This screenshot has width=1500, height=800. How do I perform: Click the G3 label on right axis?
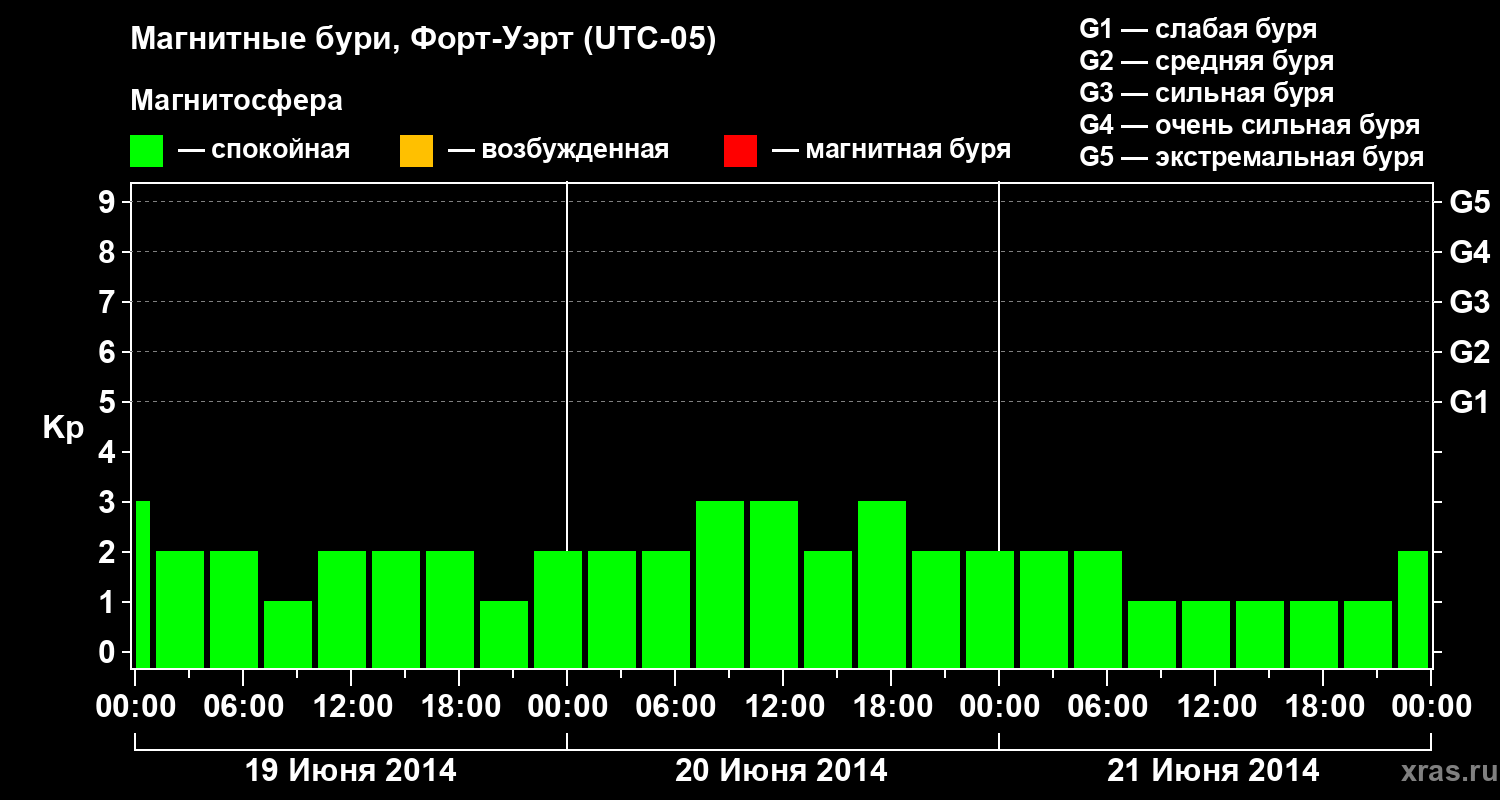click(x=1470, y=302)
